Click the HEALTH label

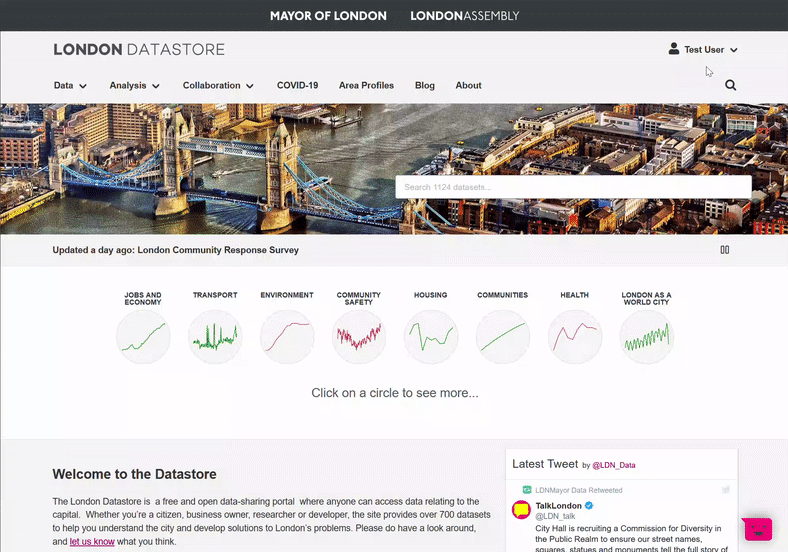[x=574, y=295]
